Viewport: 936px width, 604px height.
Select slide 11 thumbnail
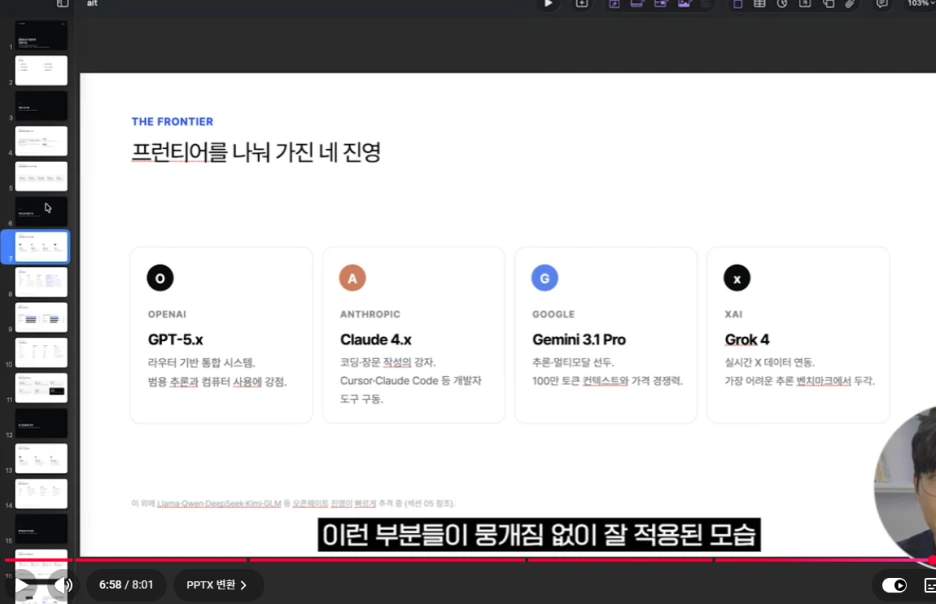pyautogui.click(x=41, y=388)
